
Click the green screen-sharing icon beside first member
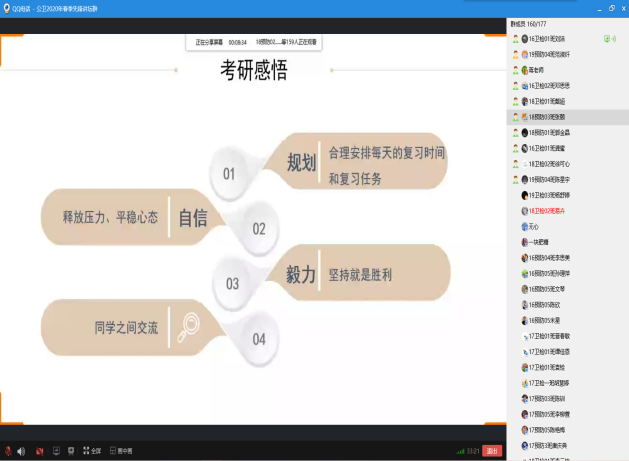[x=607, y=39]
